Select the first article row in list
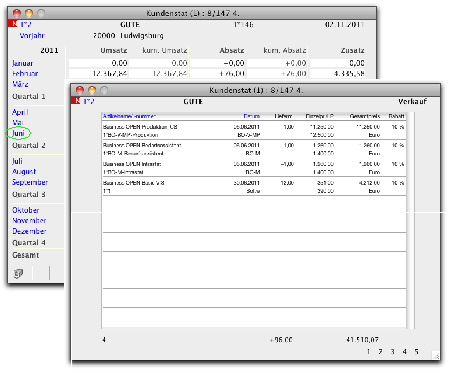Screen dimensions: 453x373 coord(254,131)
